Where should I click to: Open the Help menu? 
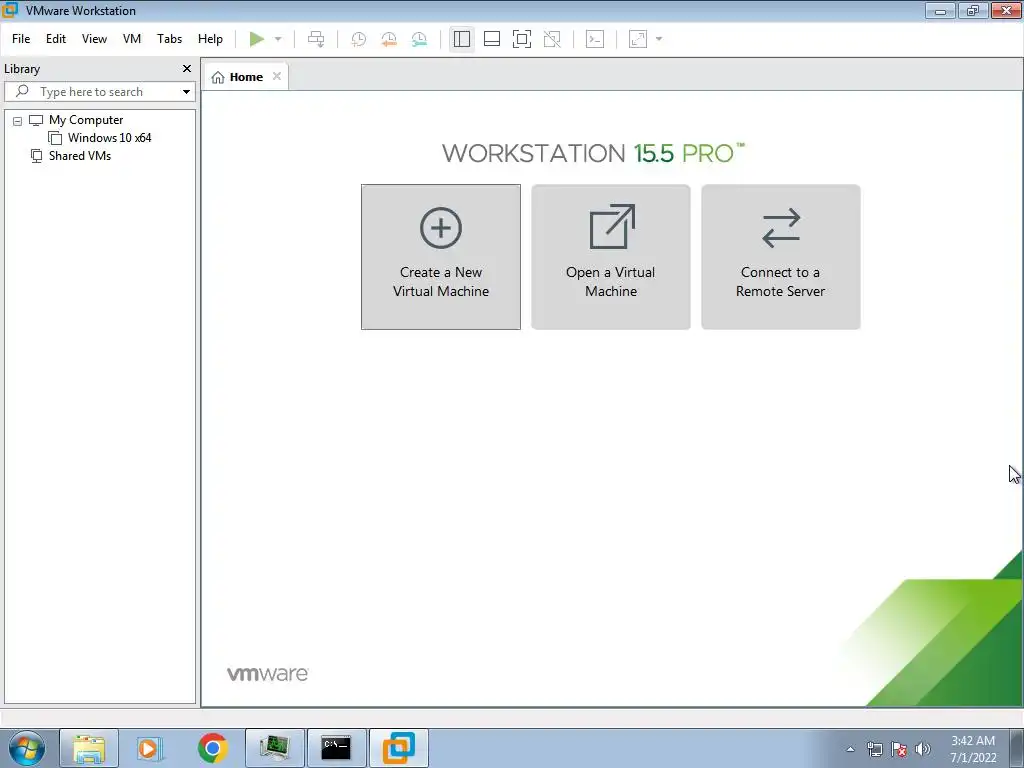tap(210, 39)
